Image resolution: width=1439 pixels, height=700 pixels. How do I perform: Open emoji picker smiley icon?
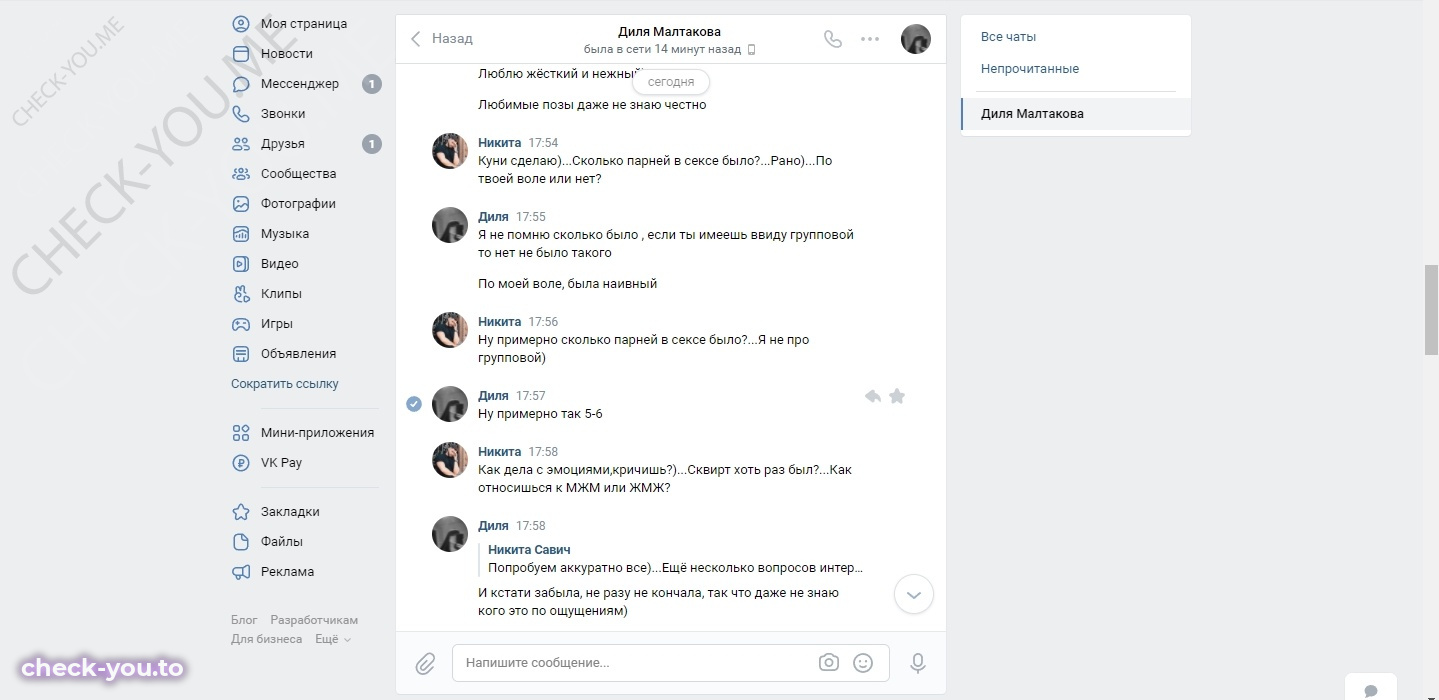(863, 663)
